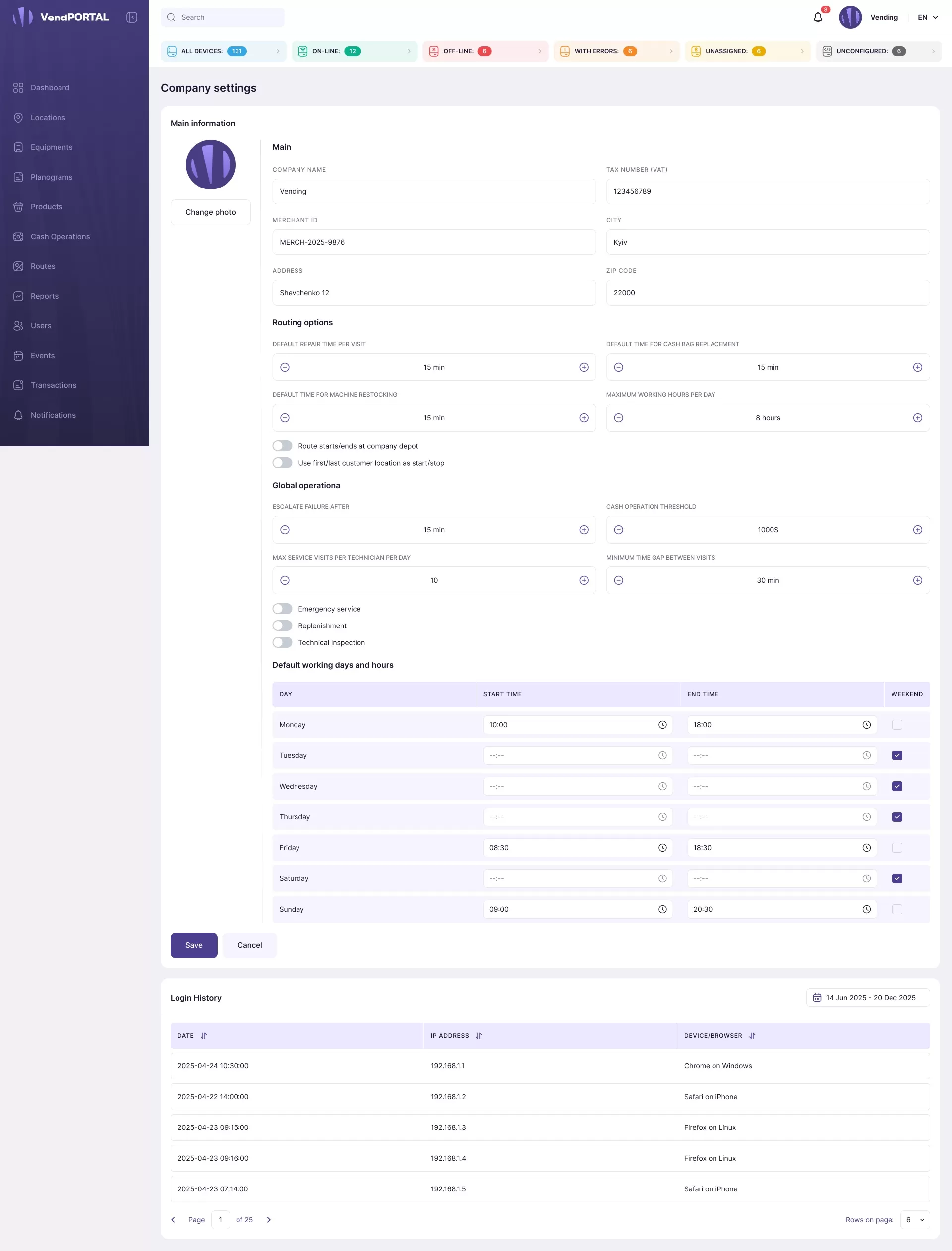Select the Planograms sidebar icon

[x=17, y=177]
